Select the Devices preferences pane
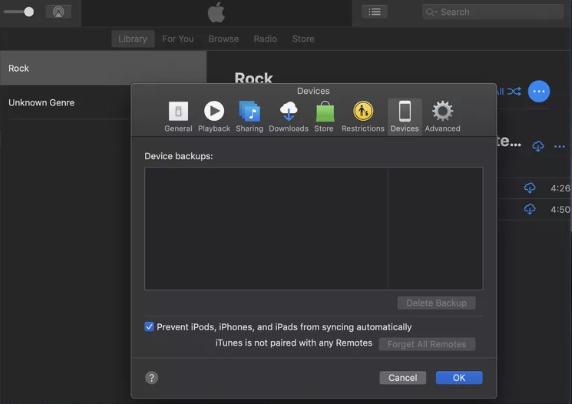This screenshot has height=404, width=572. (405, 117)
